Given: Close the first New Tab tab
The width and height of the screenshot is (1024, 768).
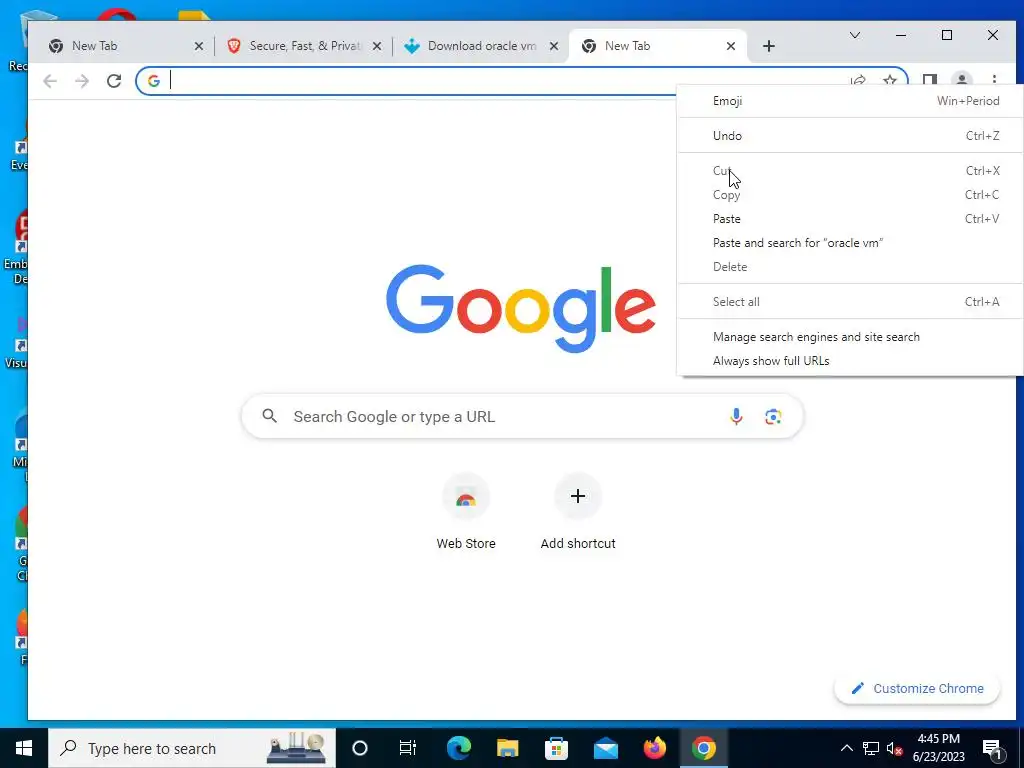Looking at the screenshot, I should (x=199, y=46).
